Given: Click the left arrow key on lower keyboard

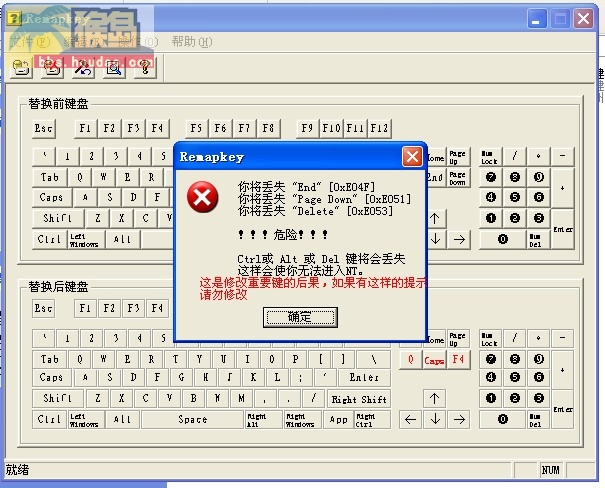Looking at the screenshot, I should 411,419.
